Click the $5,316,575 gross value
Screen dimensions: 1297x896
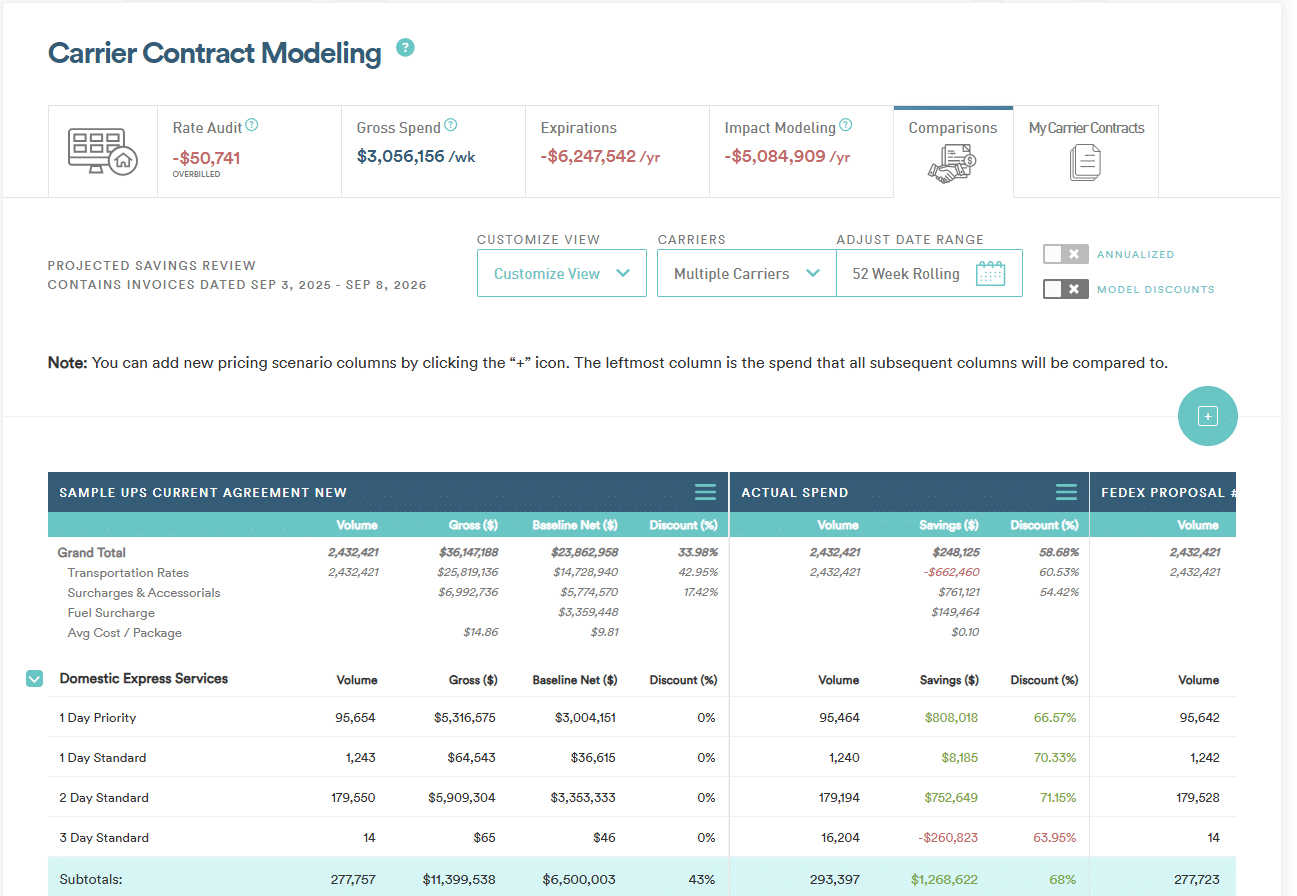pos(464,718)
